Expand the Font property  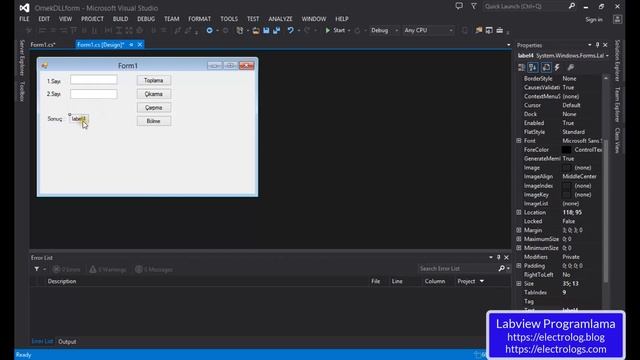pyautogui.click(x=519, y=140)
